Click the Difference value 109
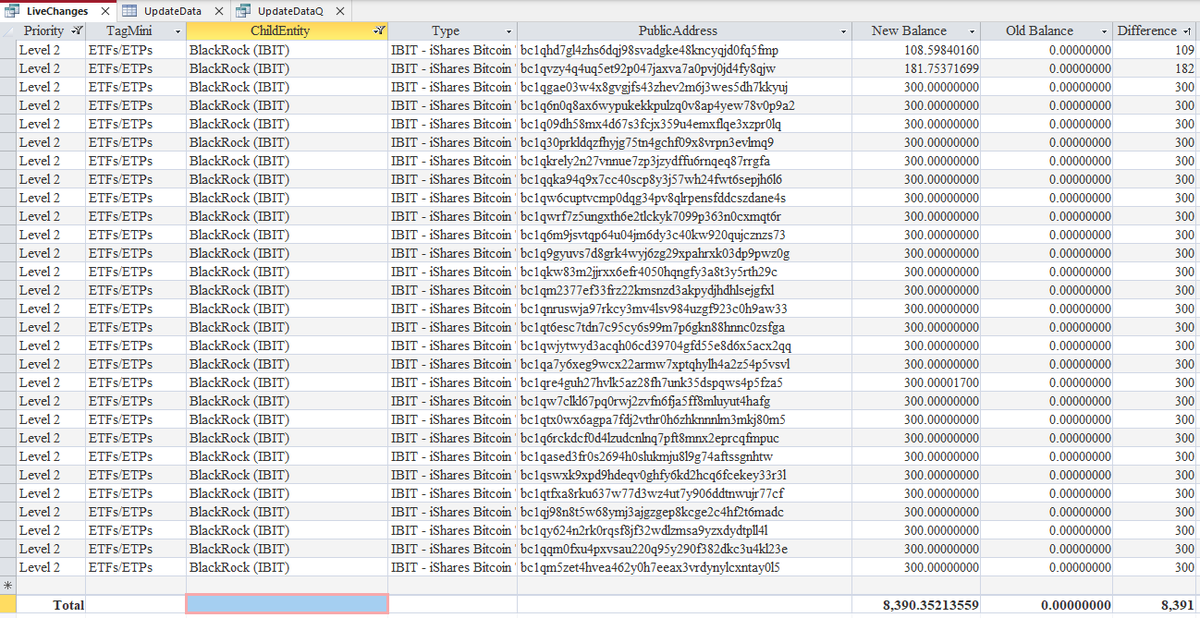Image resolution: width=1200 pixels, height=618 pixels. pyautogui.click(x=1184, y=50)
